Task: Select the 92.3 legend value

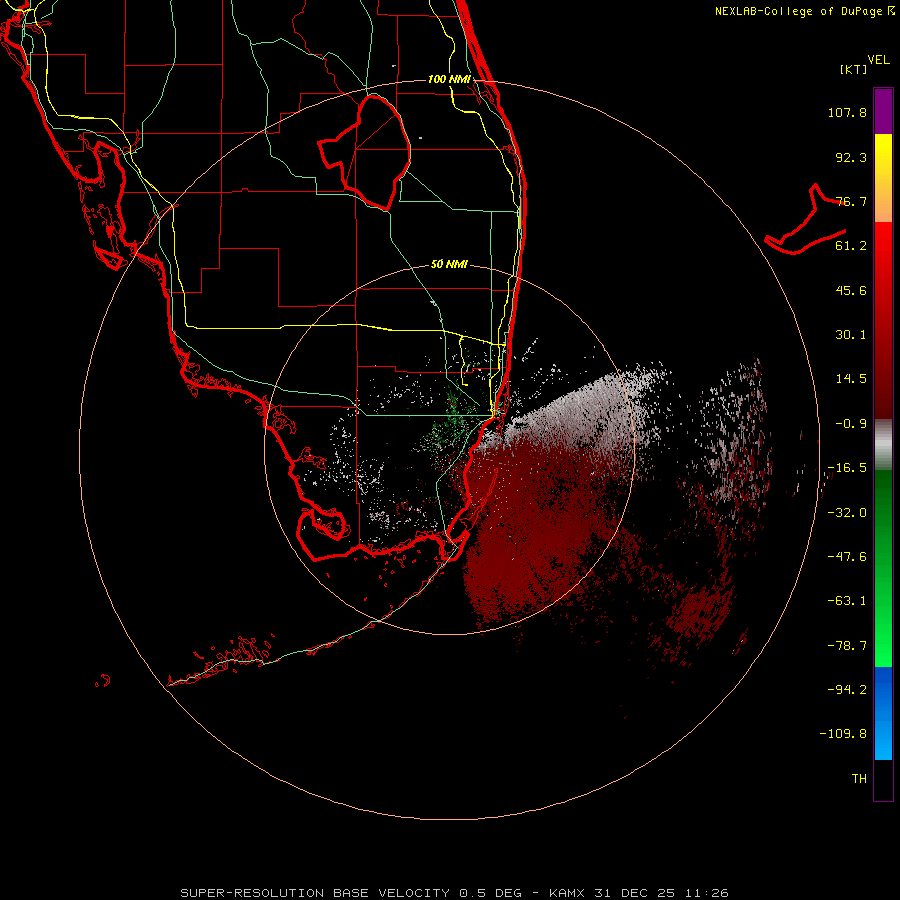Action: (x=851, y=157)
